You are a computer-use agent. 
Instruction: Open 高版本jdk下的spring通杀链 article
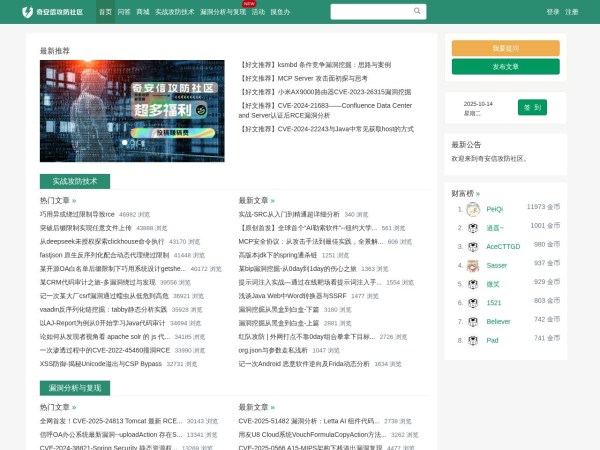[277, 255]
